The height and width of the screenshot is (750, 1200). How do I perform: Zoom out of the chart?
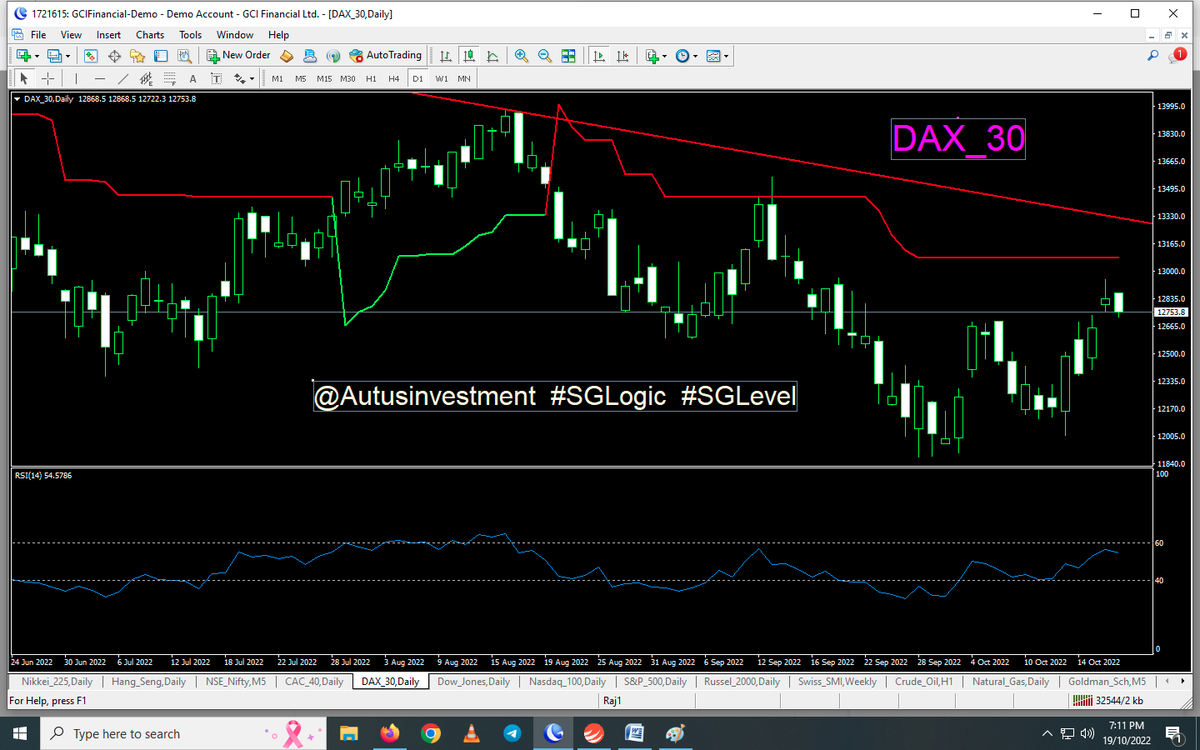[545, 56]
